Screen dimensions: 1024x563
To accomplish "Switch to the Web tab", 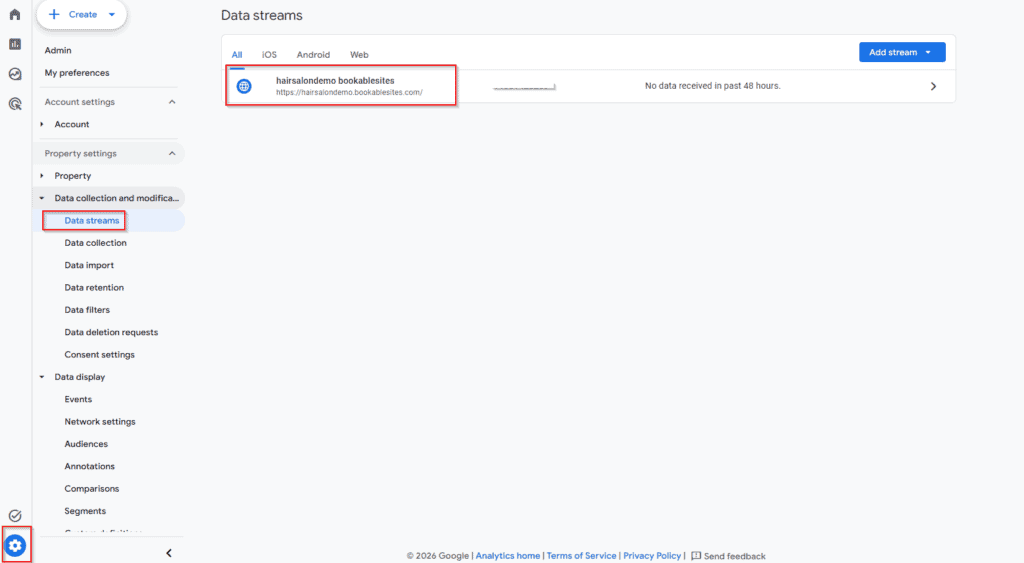I will point(359,55).
